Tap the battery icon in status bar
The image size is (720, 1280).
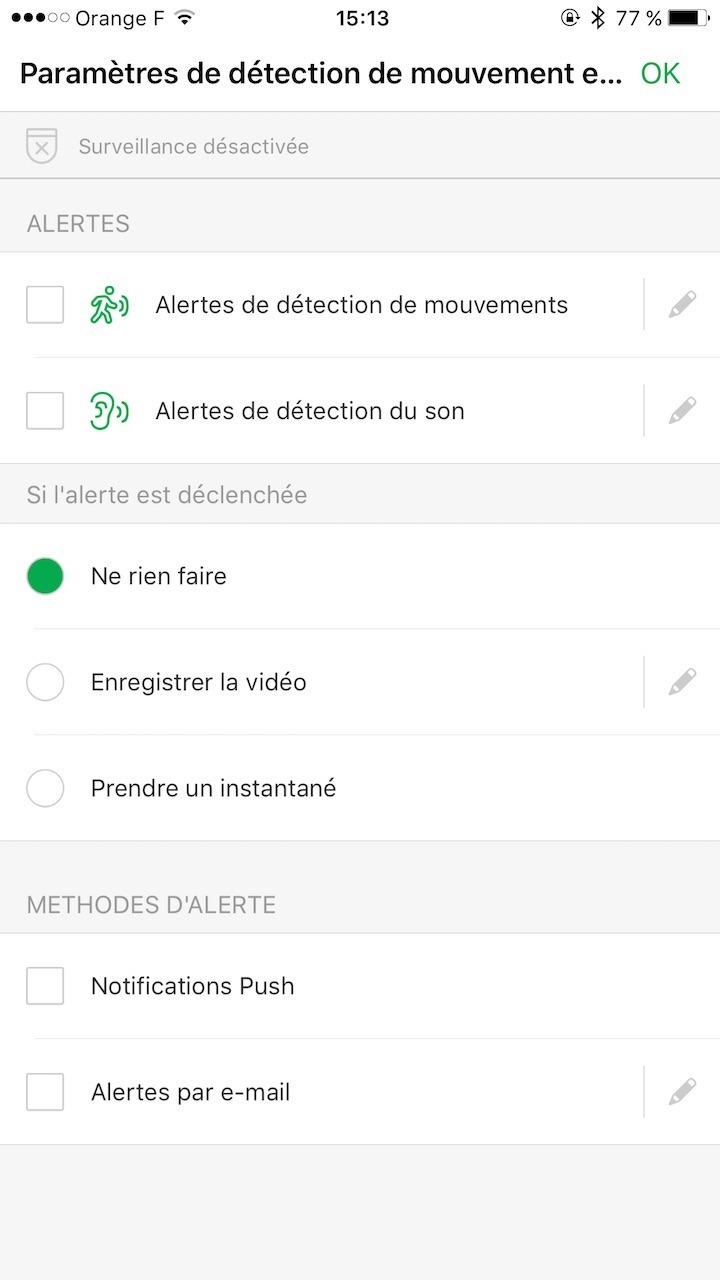pos(688,18)
